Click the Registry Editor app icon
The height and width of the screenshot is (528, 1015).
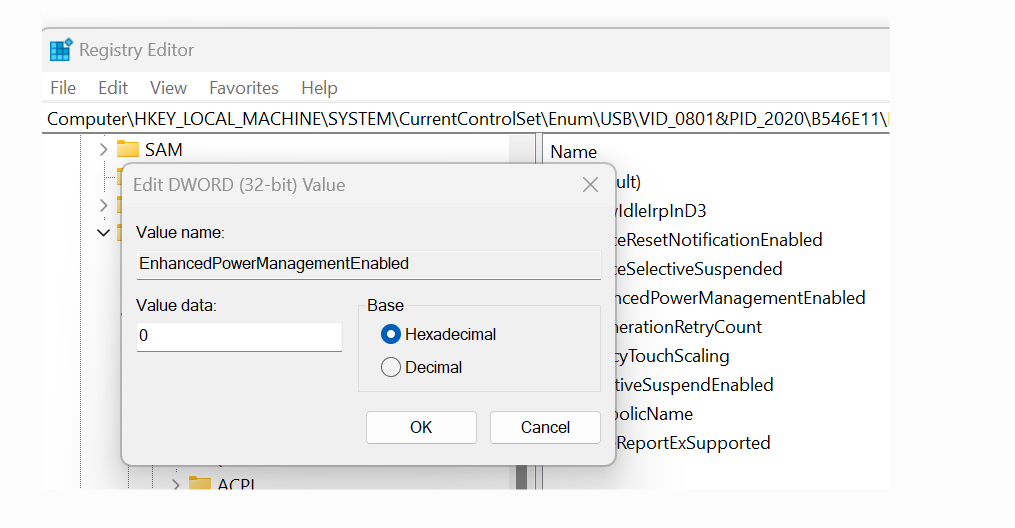point(61,50)
